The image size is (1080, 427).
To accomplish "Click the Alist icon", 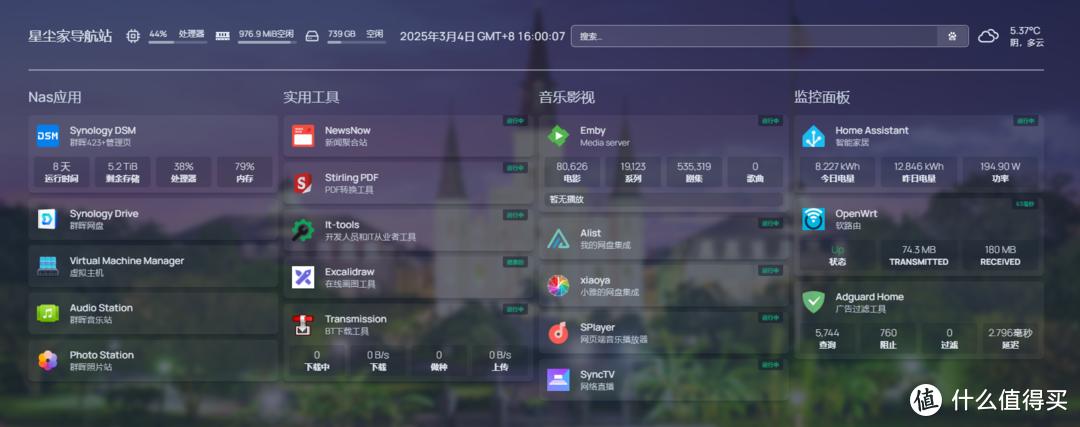I will (558, 238).
